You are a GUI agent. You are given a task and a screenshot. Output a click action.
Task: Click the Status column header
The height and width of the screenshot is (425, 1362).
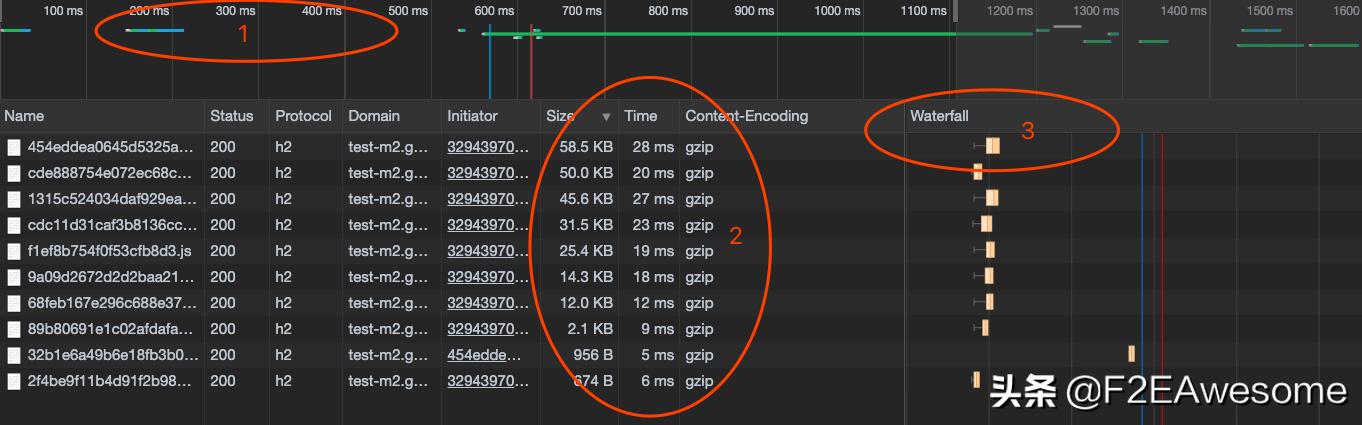[231, 116]
